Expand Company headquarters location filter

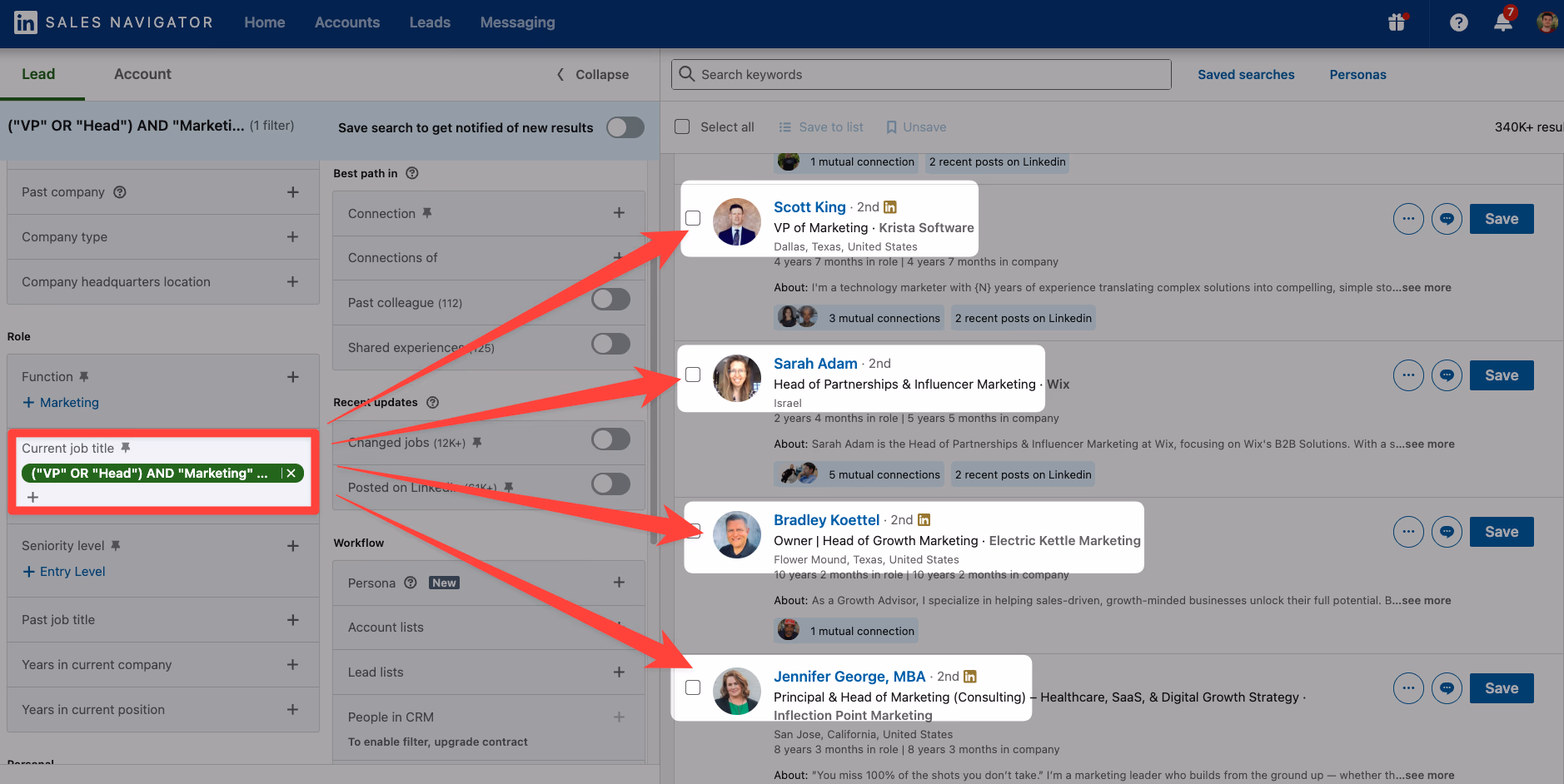pyautogui.click(x=293, y=282)
